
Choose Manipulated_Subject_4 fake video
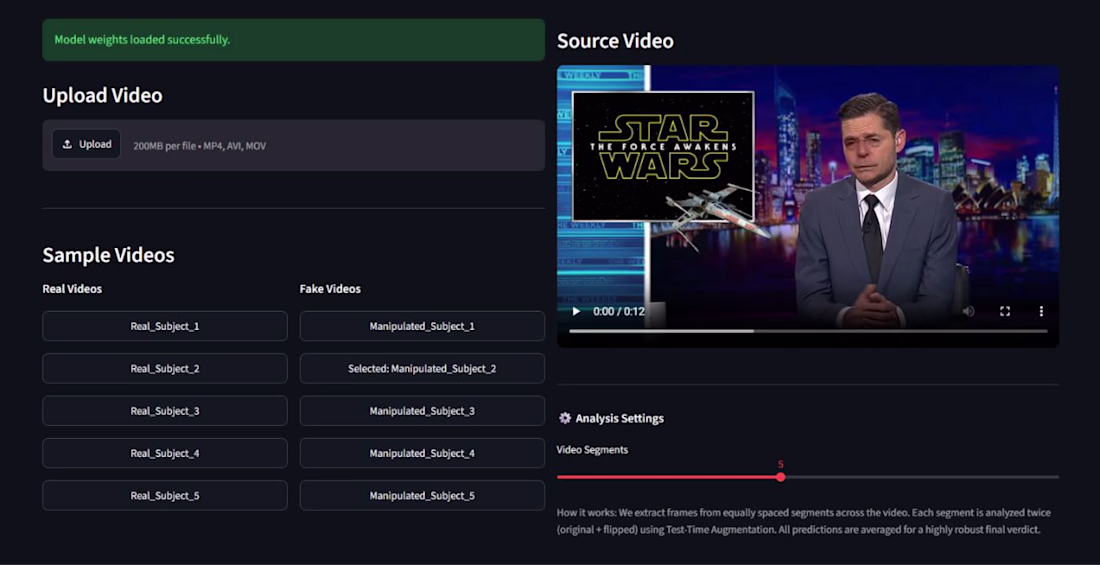point(422,453)
